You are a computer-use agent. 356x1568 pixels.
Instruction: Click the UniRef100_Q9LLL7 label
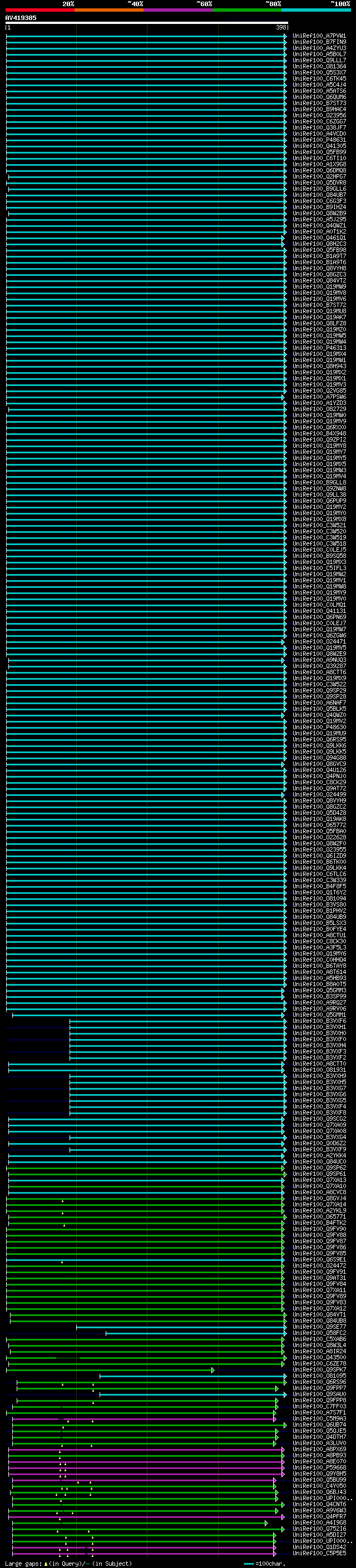click(x=319, y=60)
